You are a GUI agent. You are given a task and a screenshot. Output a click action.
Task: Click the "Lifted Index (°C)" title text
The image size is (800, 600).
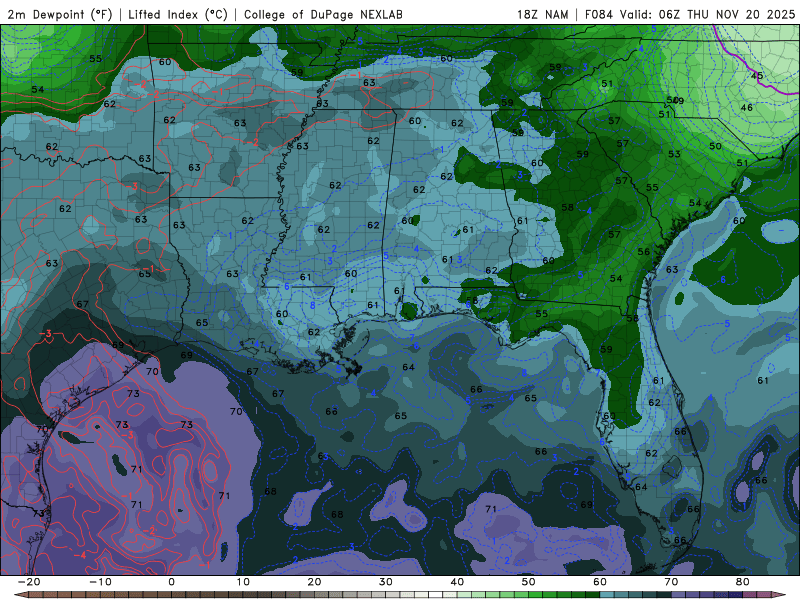[x=178, y=14]
